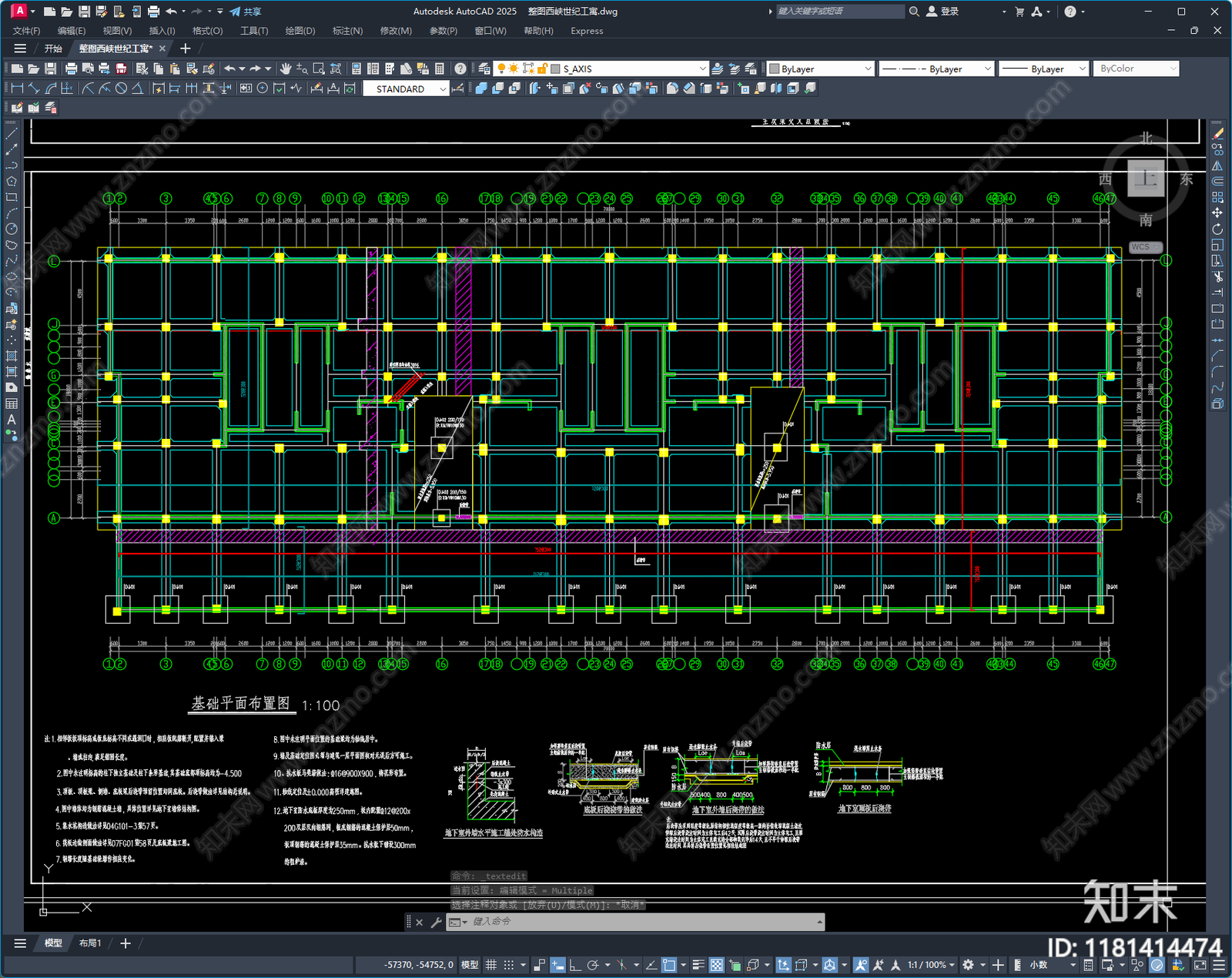
Task: Switch to the 开始 tab
Action: (x=53, y=49)
